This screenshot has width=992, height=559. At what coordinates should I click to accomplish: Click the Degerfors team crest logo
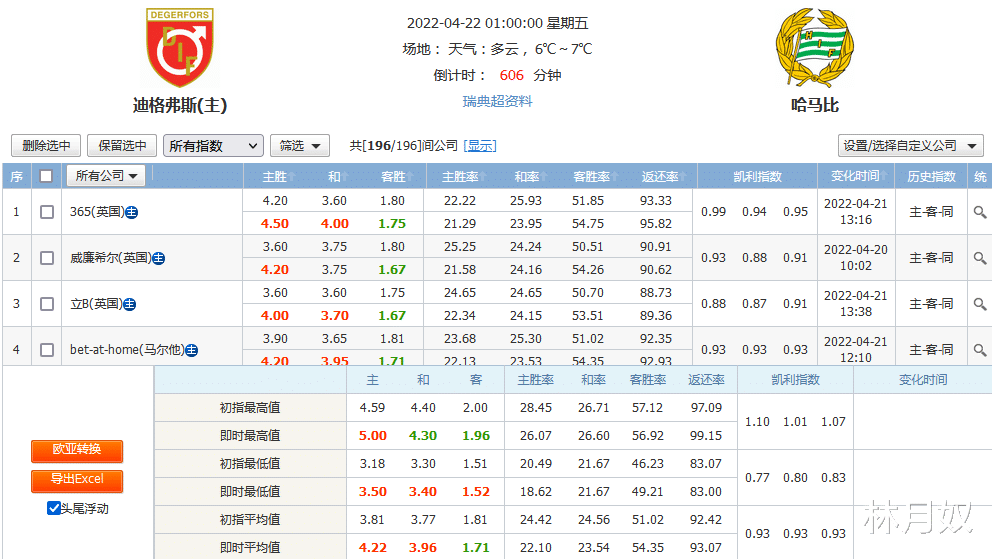pyautogui.click(x=180, y=47)
